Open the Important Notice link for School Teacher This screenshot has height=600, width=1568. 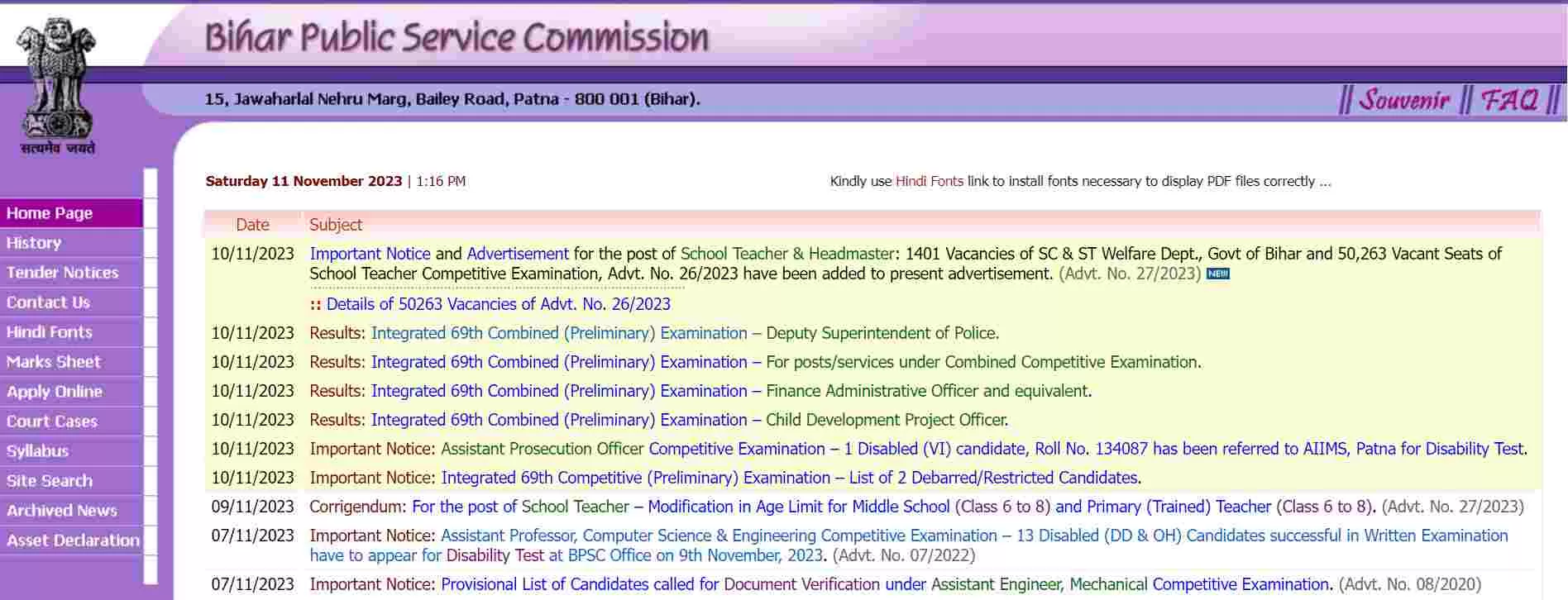370,254
